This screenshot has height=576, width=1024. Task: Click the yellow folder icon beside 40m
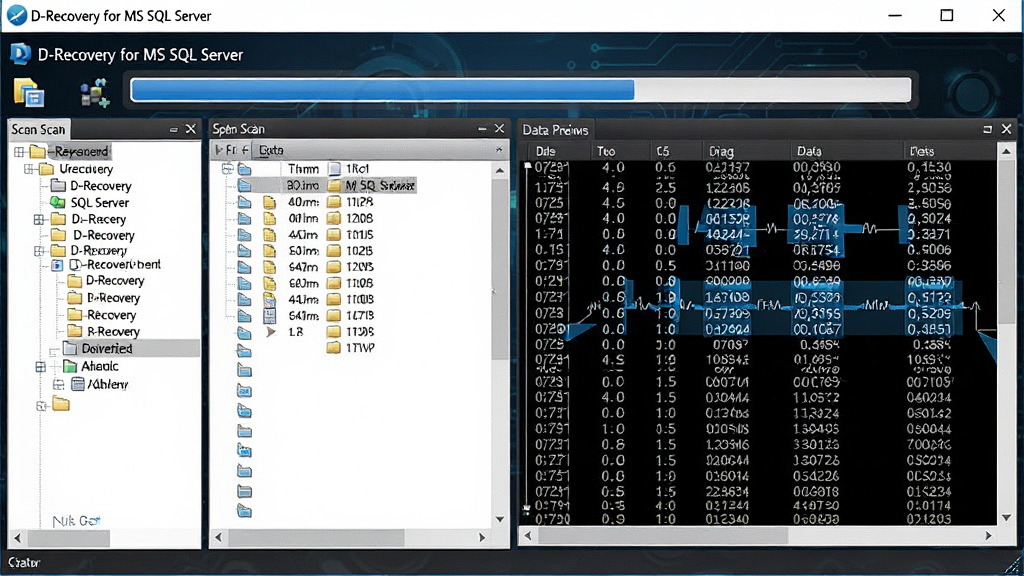click(x=270, y=202)
